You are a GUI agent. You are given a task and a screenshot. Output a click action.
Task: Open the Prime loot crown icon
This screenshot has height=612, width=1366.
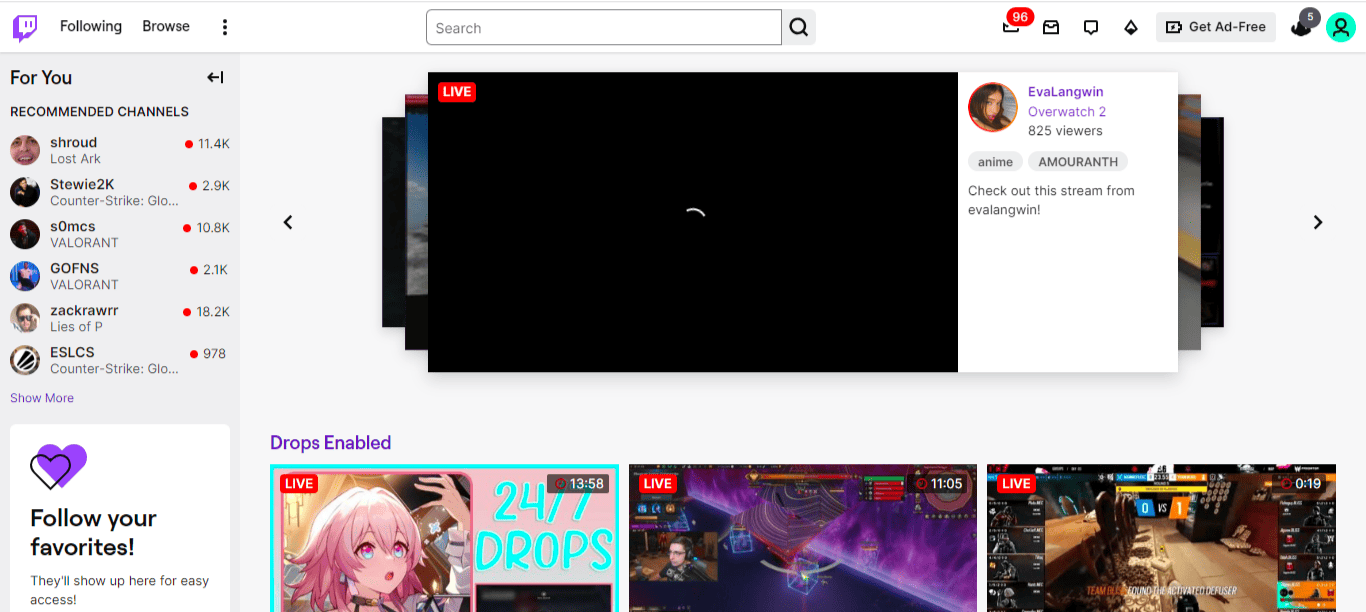click(1302, 27)
